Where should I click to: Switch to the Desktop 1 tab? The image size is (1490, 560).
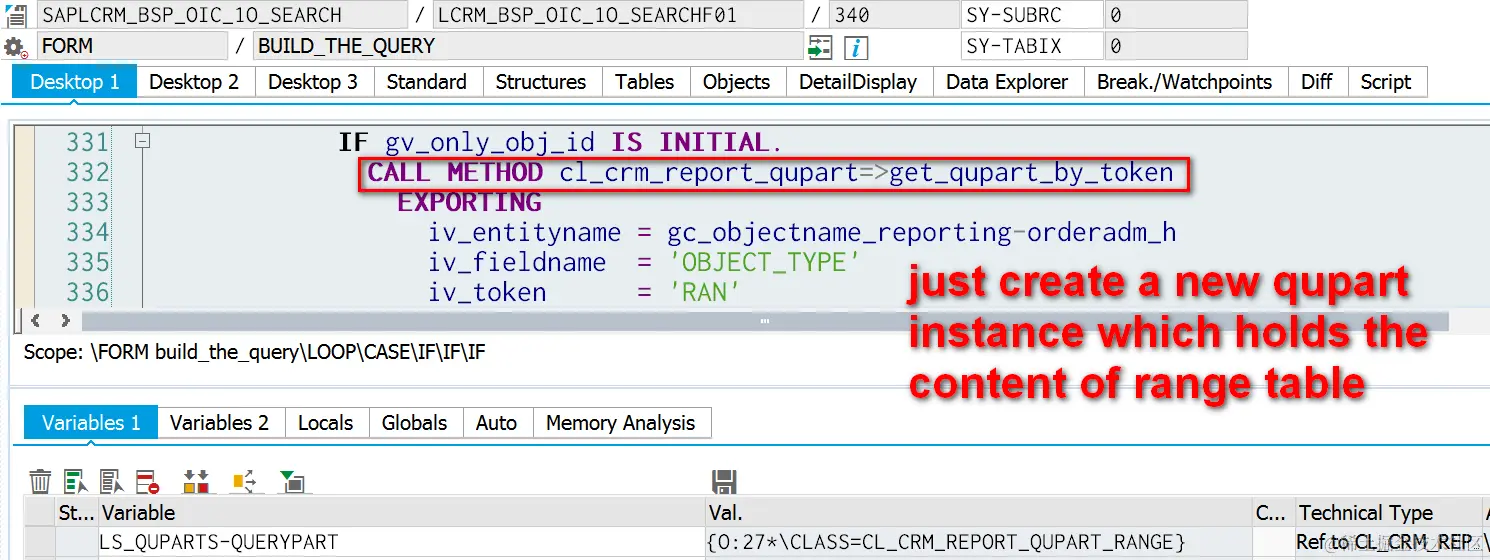[x=75, y=82]
